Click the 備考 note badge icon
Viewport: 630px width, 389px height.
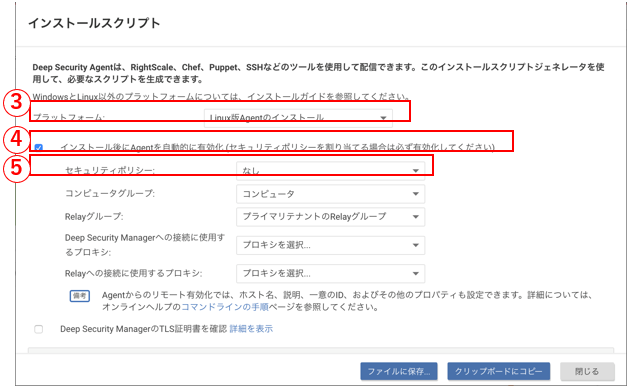pos(80,296)
